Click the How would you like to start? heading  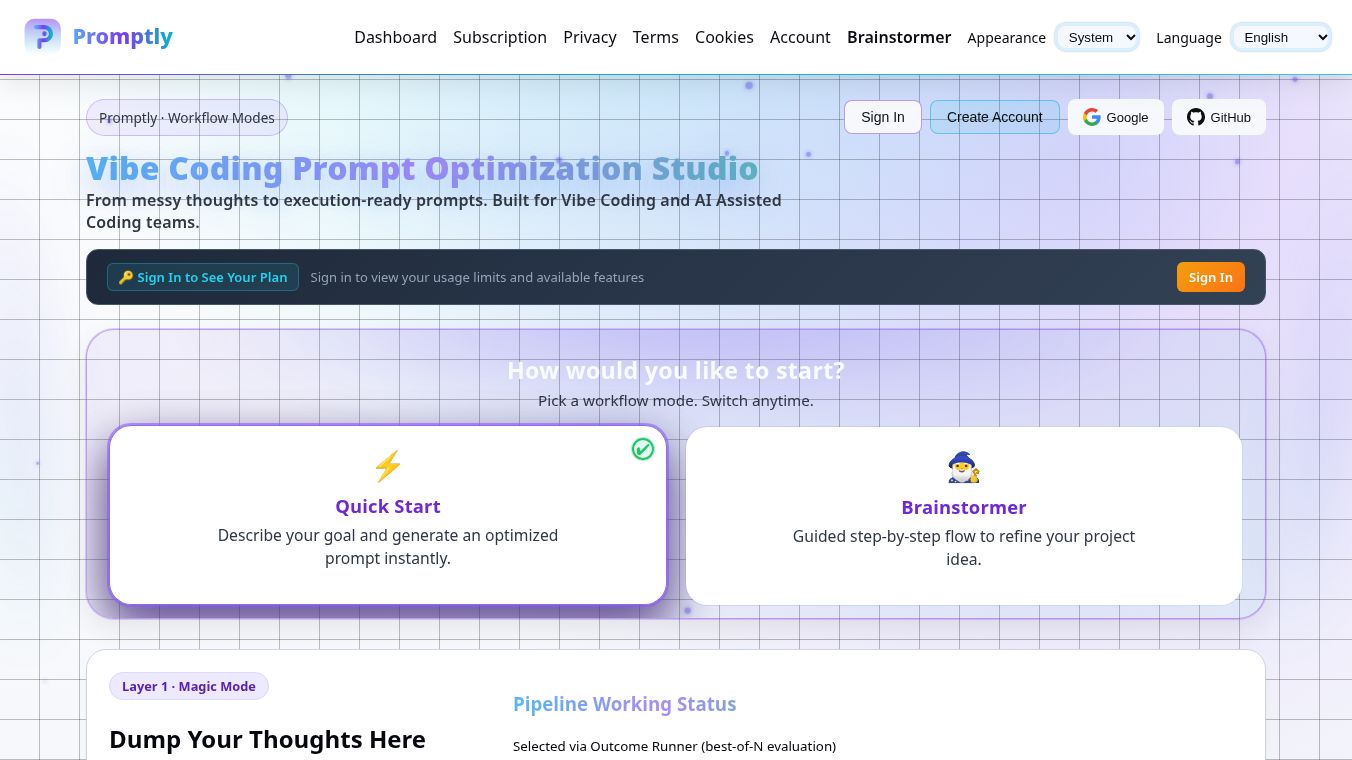(676, 371)
